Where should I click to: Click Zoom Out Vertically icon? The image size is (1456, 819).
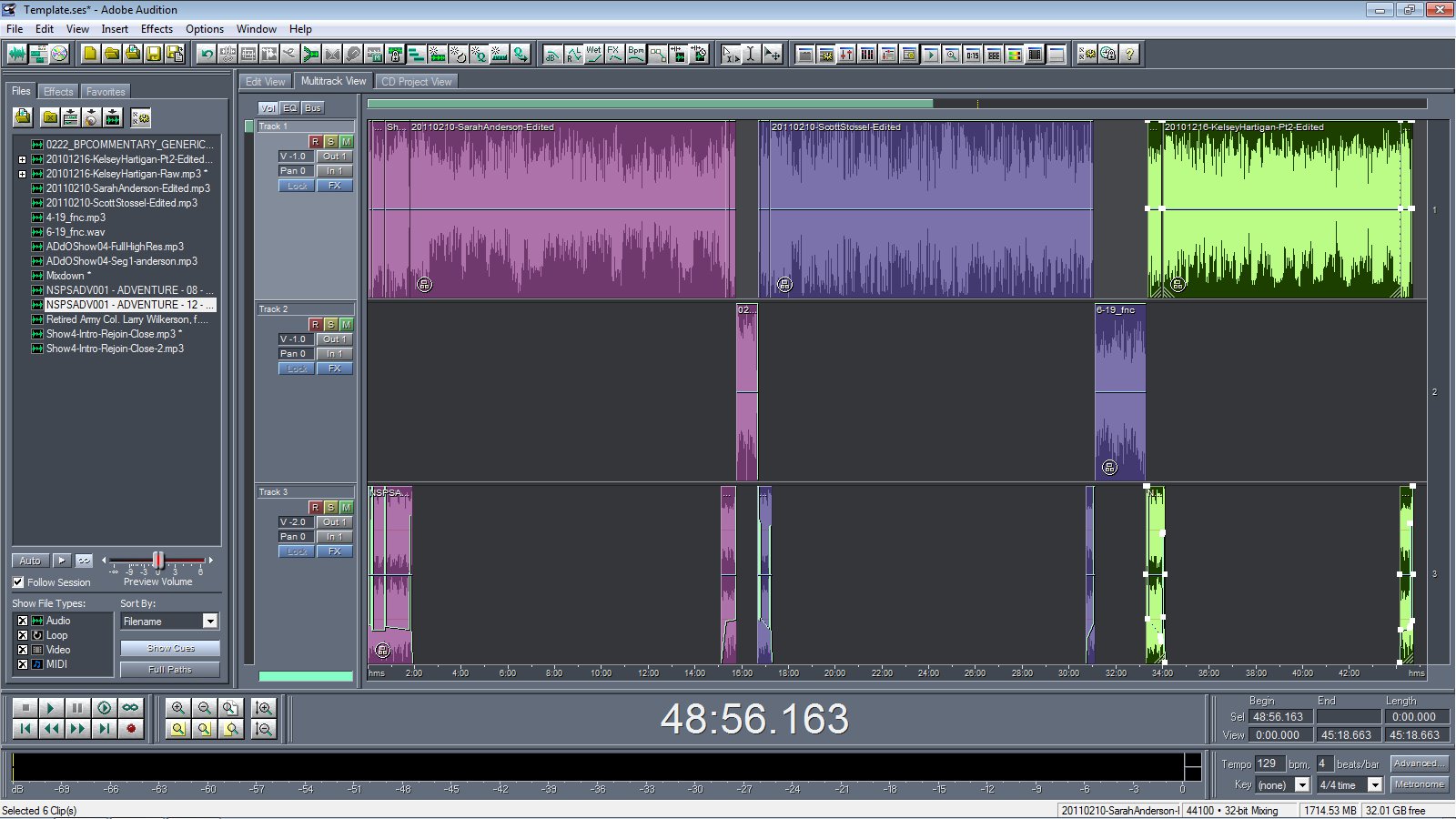264,728
